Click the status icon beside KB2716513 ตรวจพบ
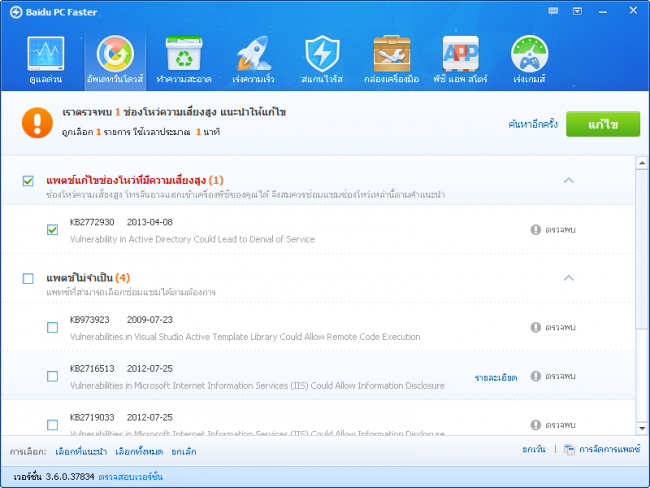Viewport: 650px width, 488px height. click(x=536, y=376)
